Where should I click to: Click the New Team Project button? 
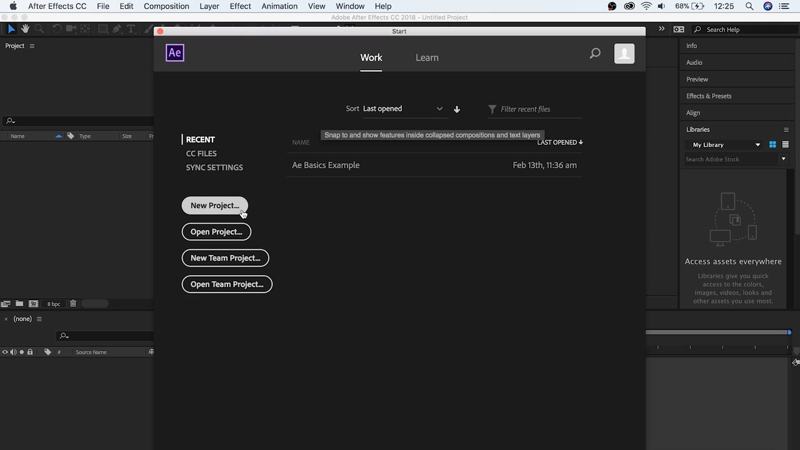226,258
